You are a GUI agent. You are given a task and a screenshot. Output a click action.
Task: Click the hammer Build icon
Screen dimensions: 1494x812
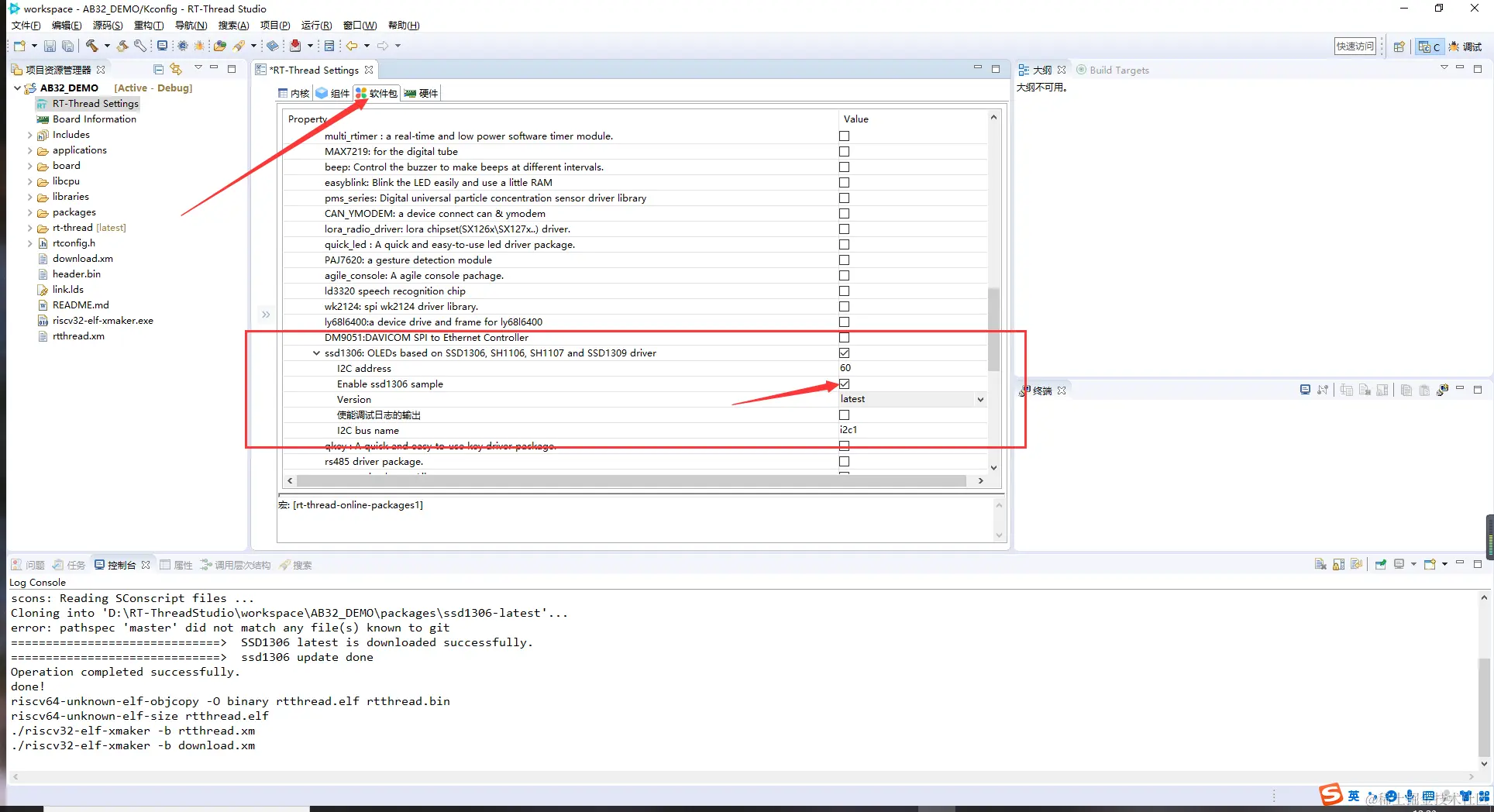92,46
